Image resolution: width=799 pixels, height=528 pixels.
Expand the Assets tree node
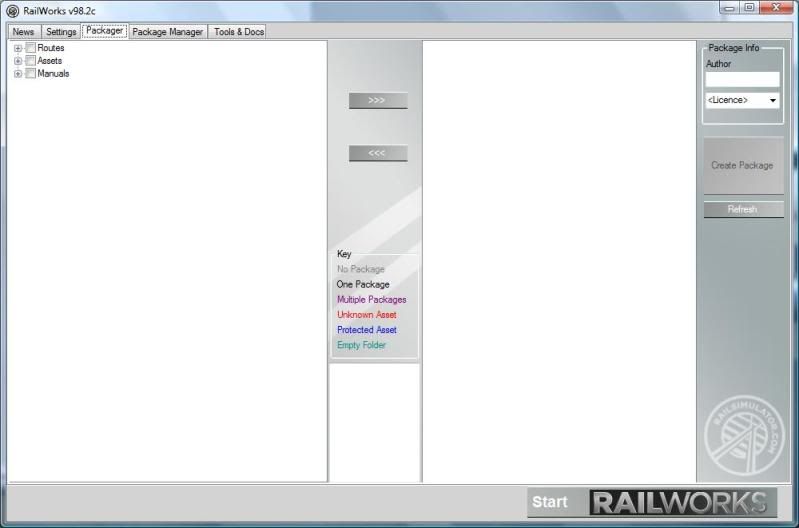click(18, 61)
